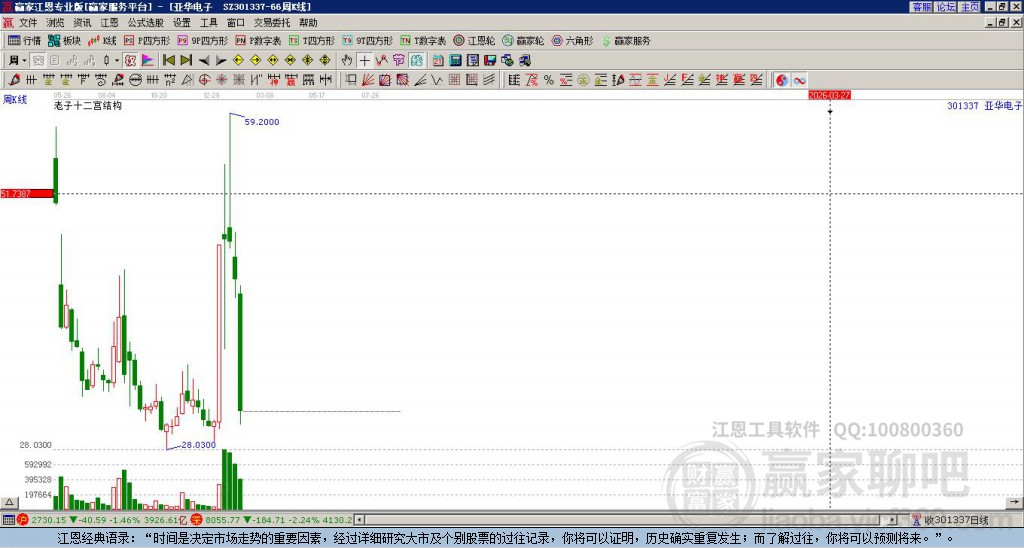Toggle the yin-yang icon
This screenshot has height=548, width=1024.
tap(782, 80)
